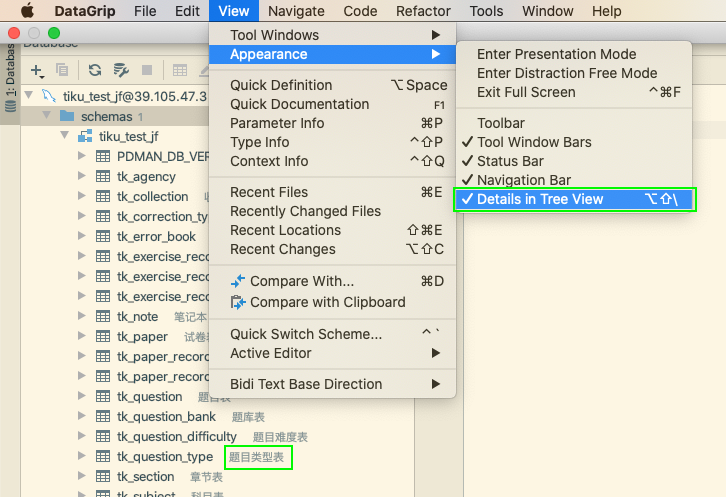This screenshot has width=726, height=497.
Task: Click the Stop square icon in toolbar
Action: pos(147,70)
